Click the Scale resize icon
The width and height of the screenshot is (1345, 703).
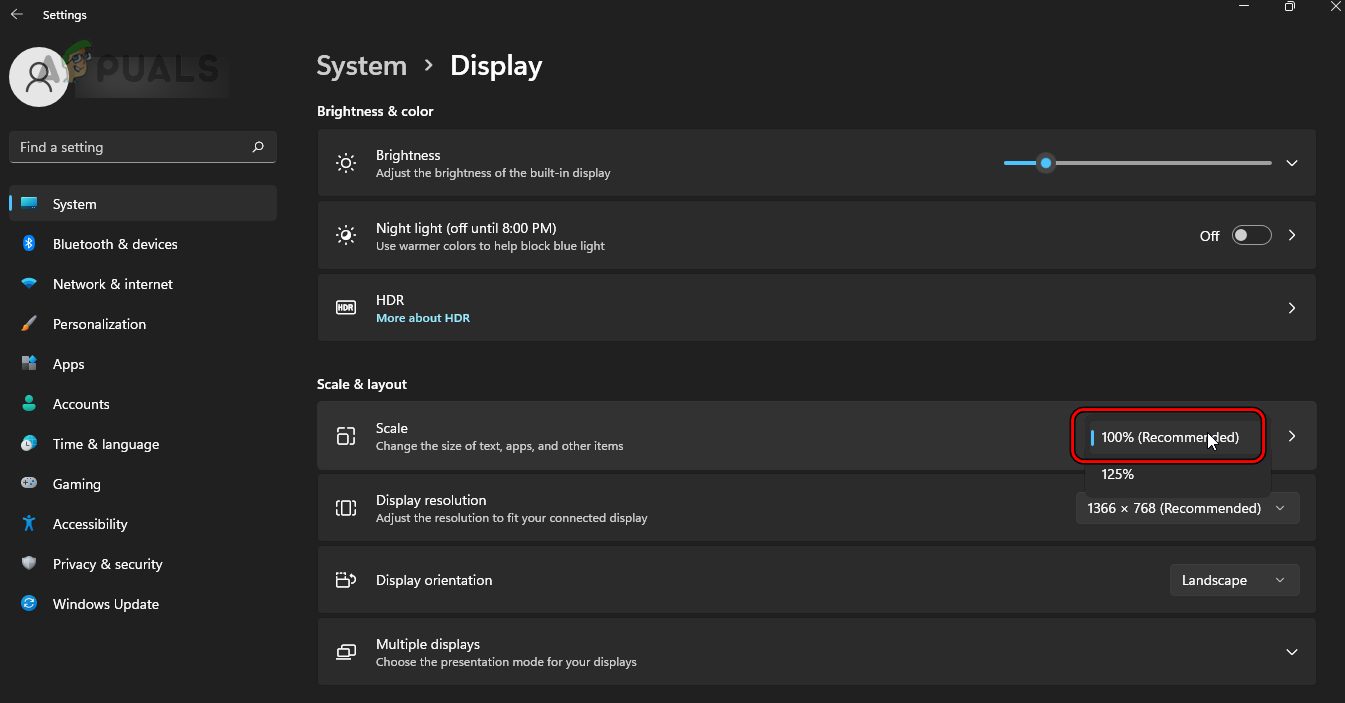point(345,435)
